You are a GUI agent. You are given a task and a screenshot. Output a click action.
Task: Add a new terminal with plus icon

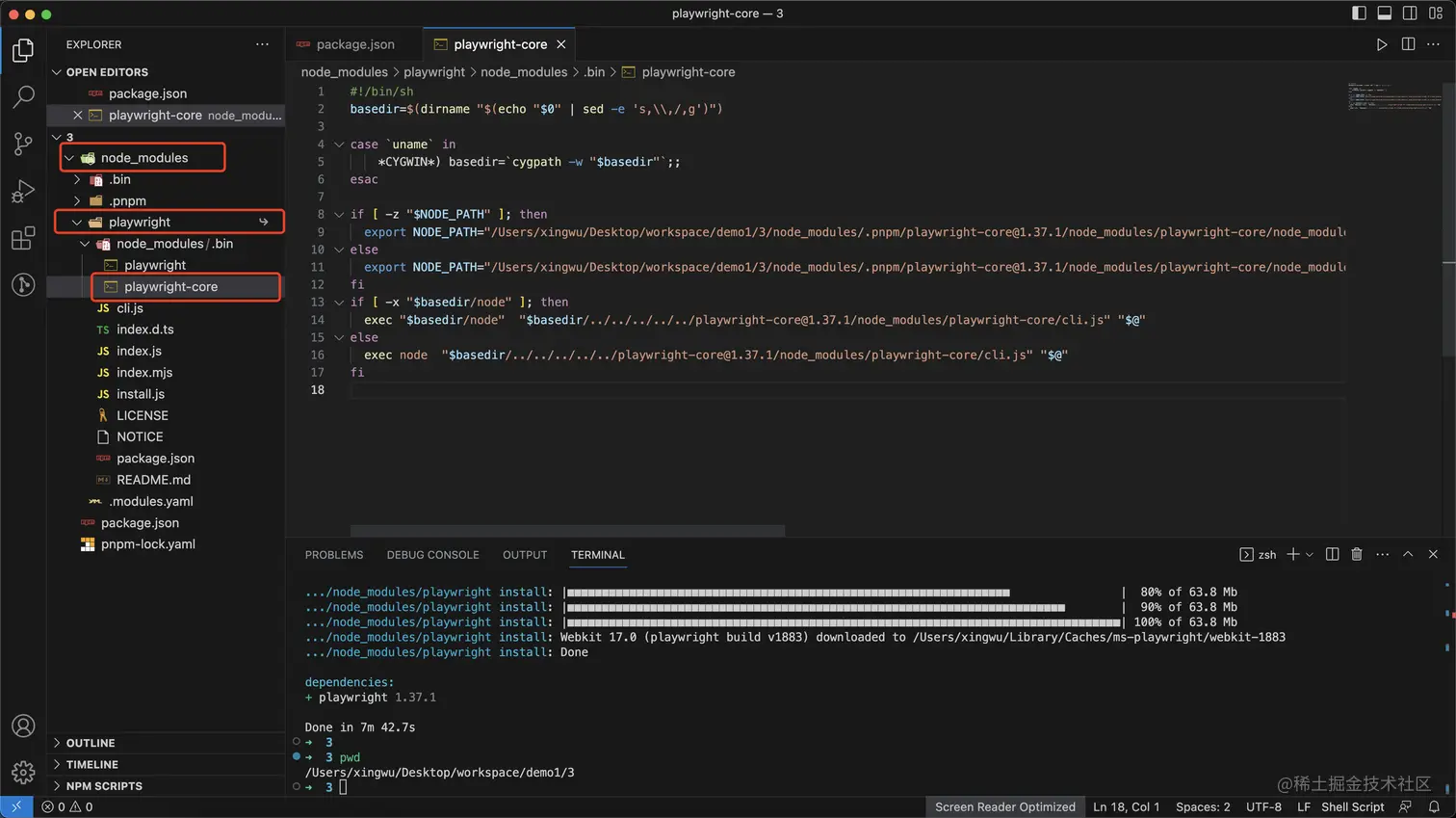[x=1293, y=554]
